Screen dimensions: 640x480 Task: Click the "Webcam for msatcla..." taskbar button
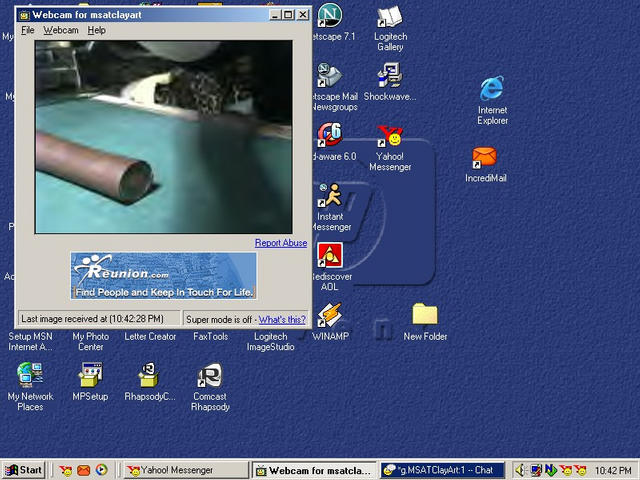tap(315, 470)
